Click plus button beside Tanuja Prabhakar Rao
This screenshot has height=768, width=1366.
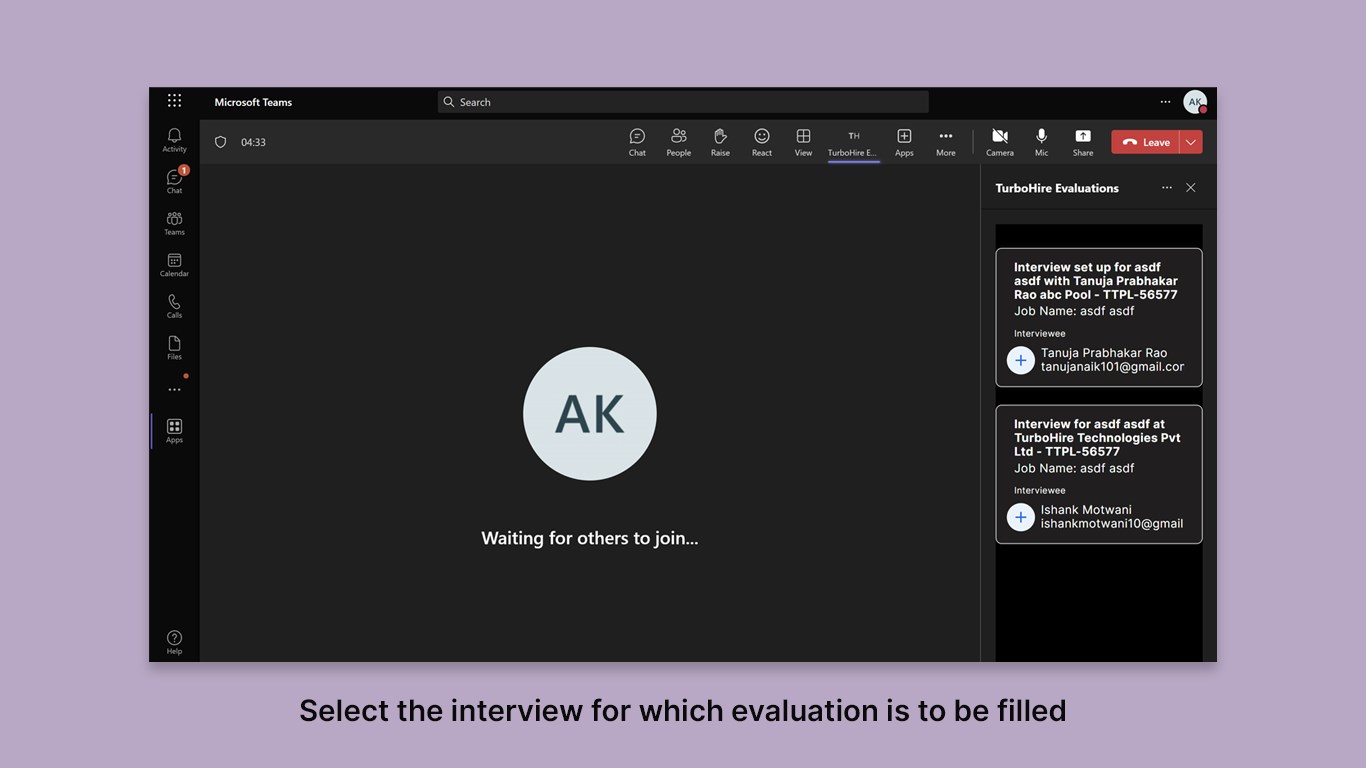coord(1021,360)
